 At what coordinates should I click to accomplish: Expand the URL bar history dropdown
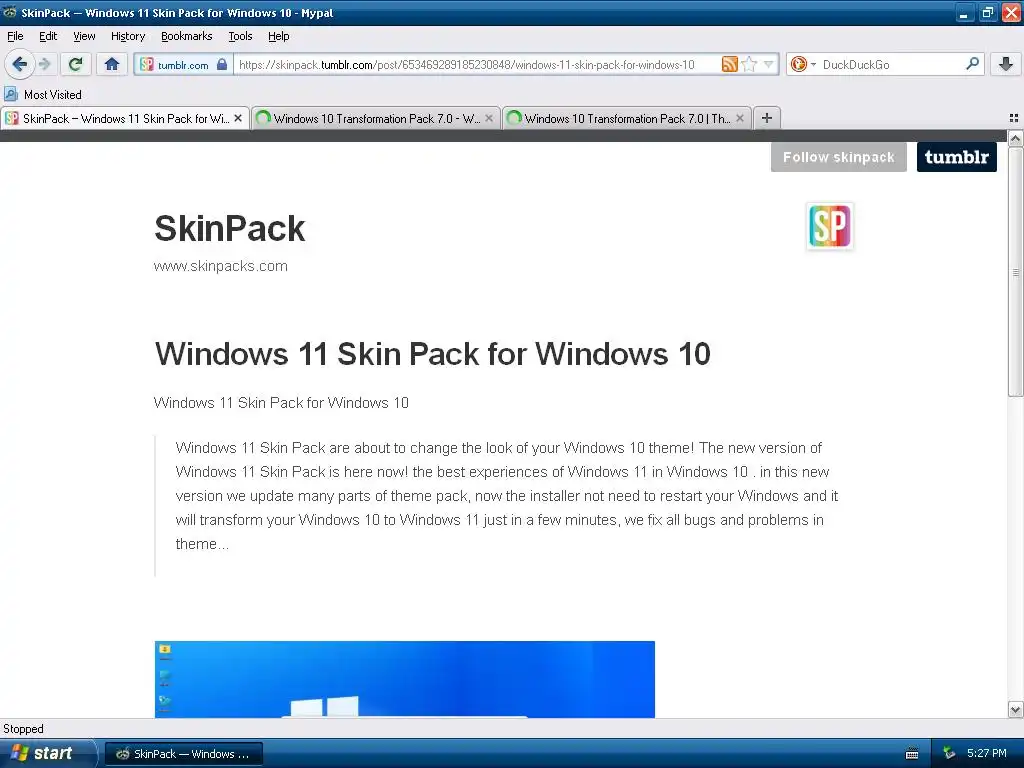769,64
